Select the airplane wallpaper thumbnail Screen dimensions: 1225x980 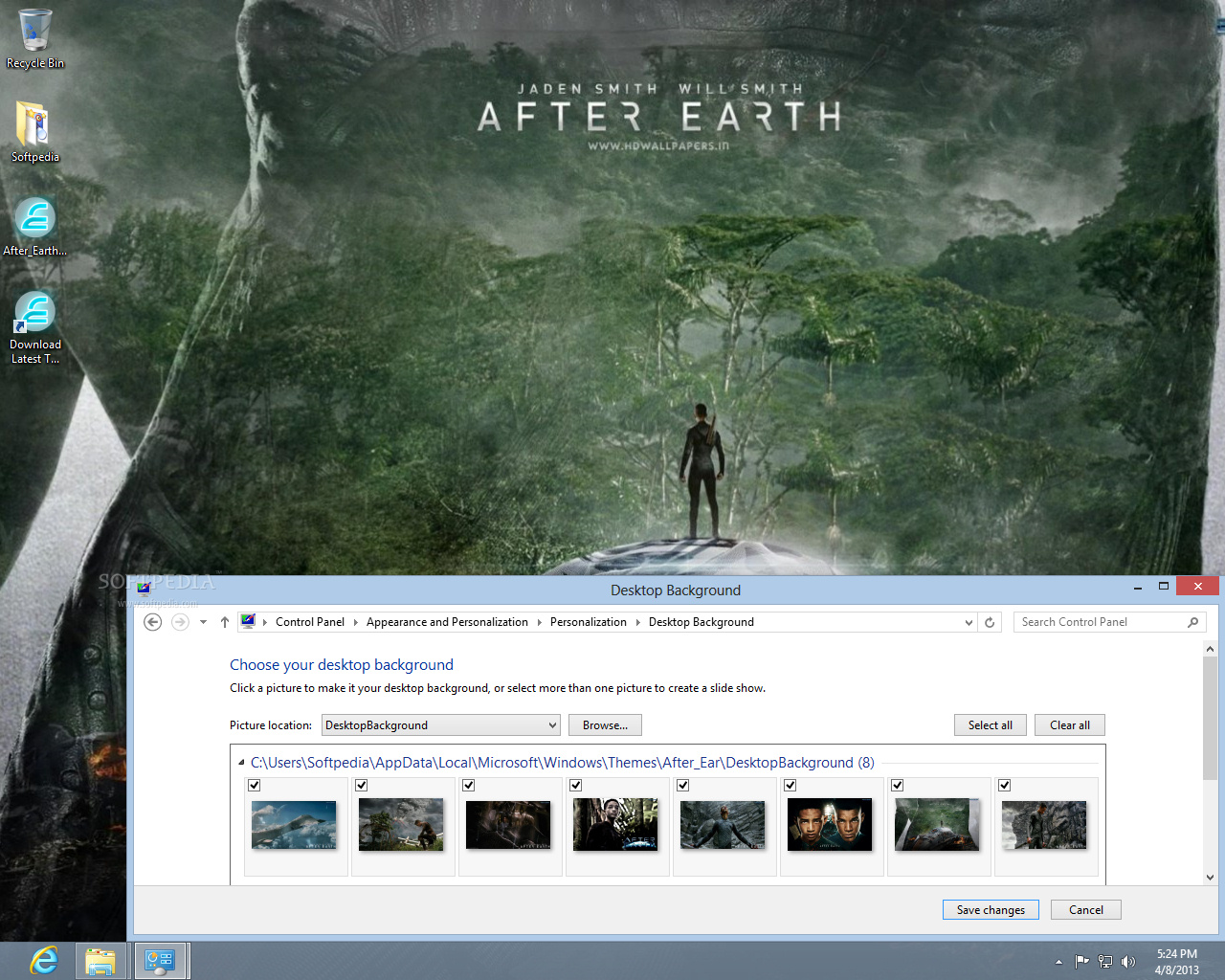click(294, 826)
